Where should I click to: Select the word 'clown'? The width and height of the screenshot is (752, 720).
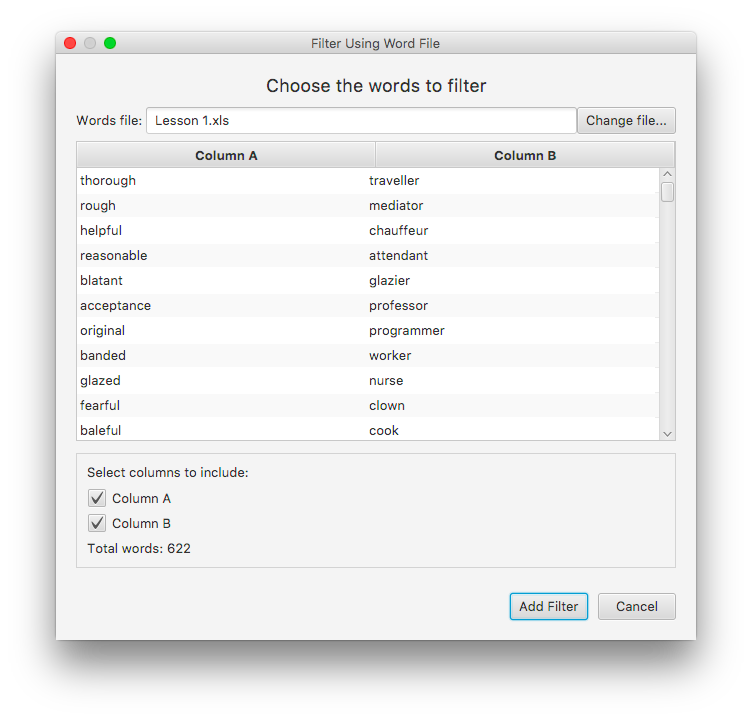point(387,405)
